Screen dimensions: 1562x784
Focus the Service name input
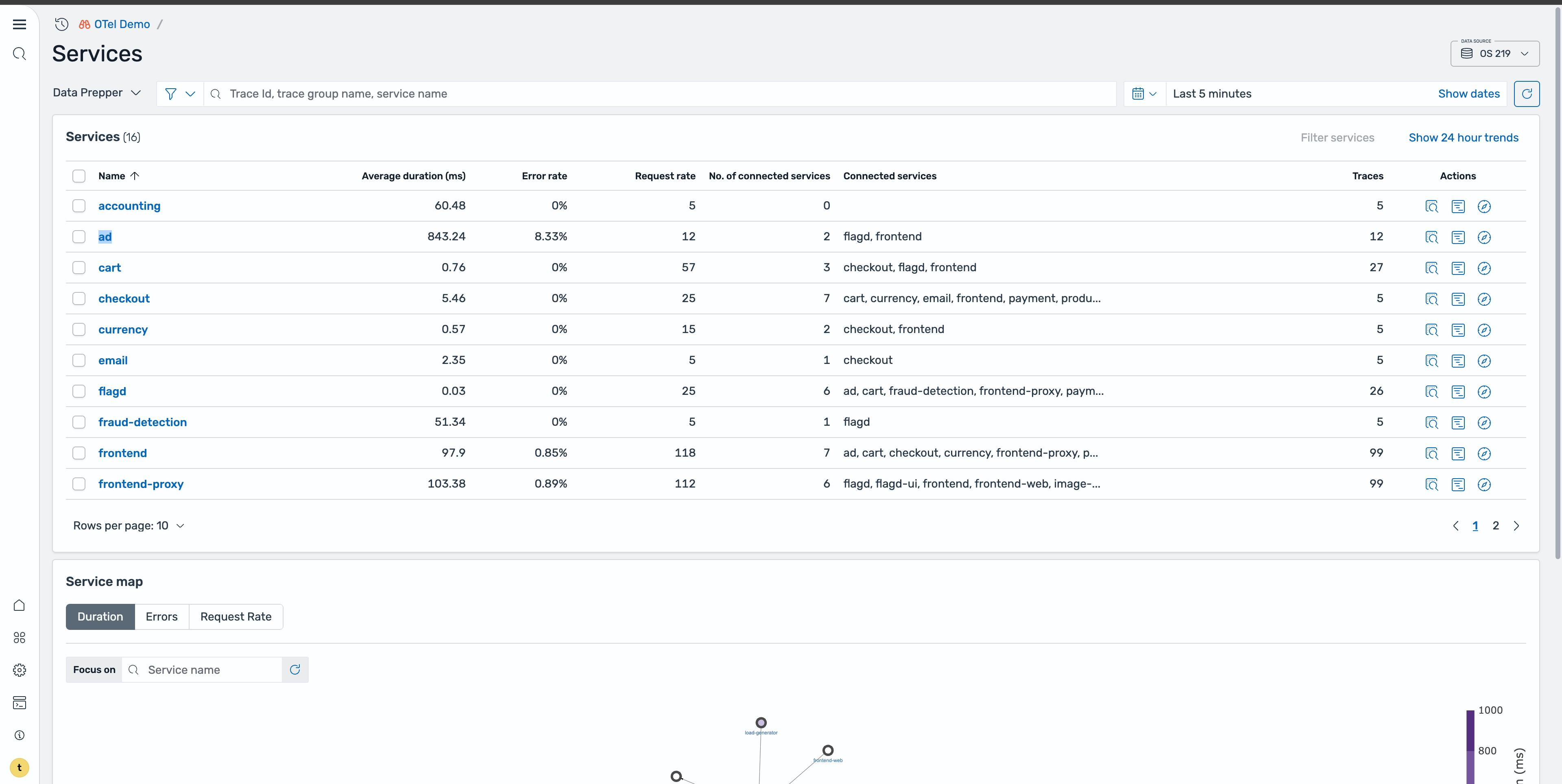pyautogui.click(x=202, y=669)
